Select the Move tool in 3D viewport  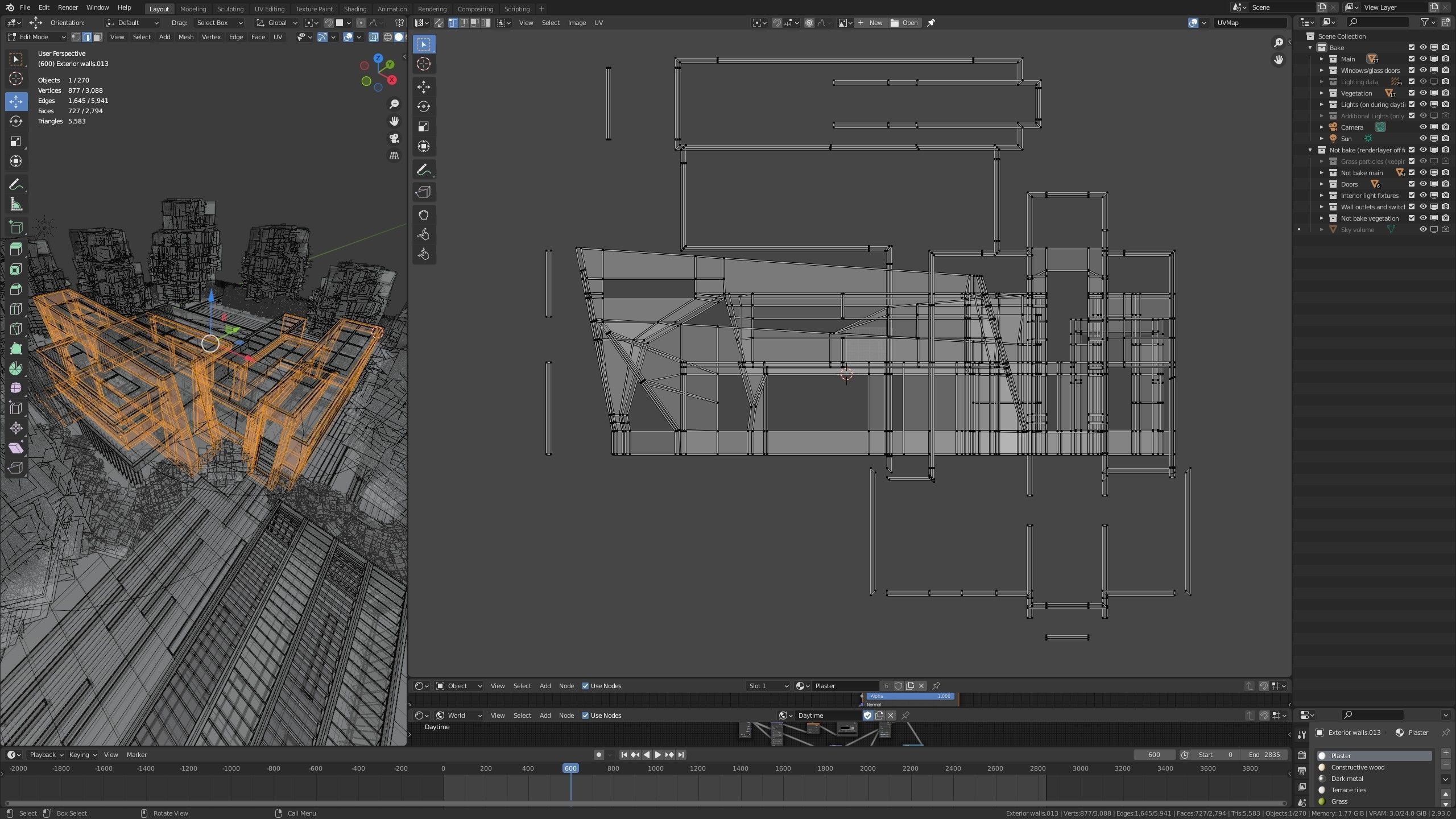click(x=16, y=101)
